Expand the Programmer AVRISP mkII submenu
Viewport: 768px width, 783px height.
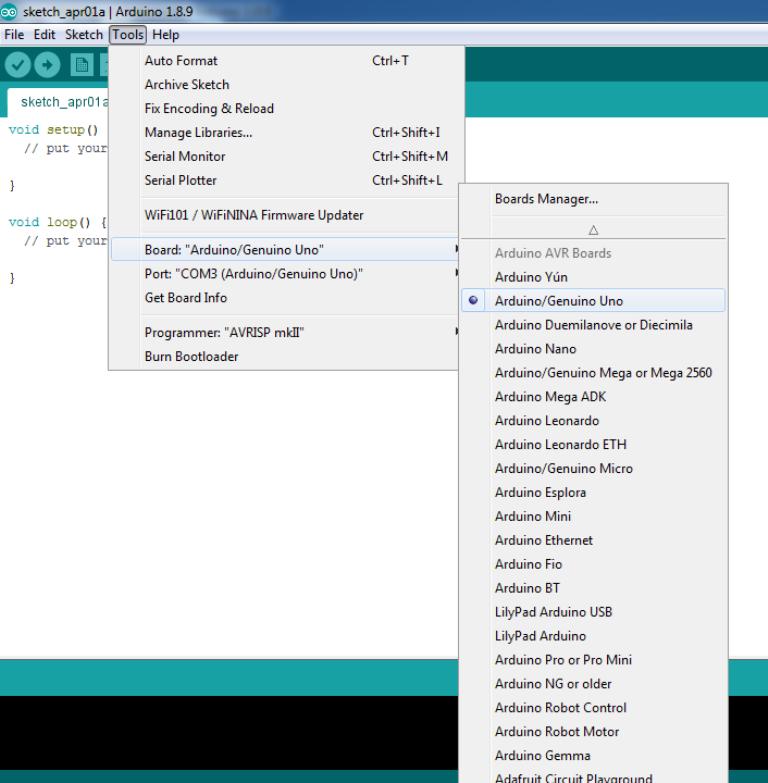click(x=285, y=332)
